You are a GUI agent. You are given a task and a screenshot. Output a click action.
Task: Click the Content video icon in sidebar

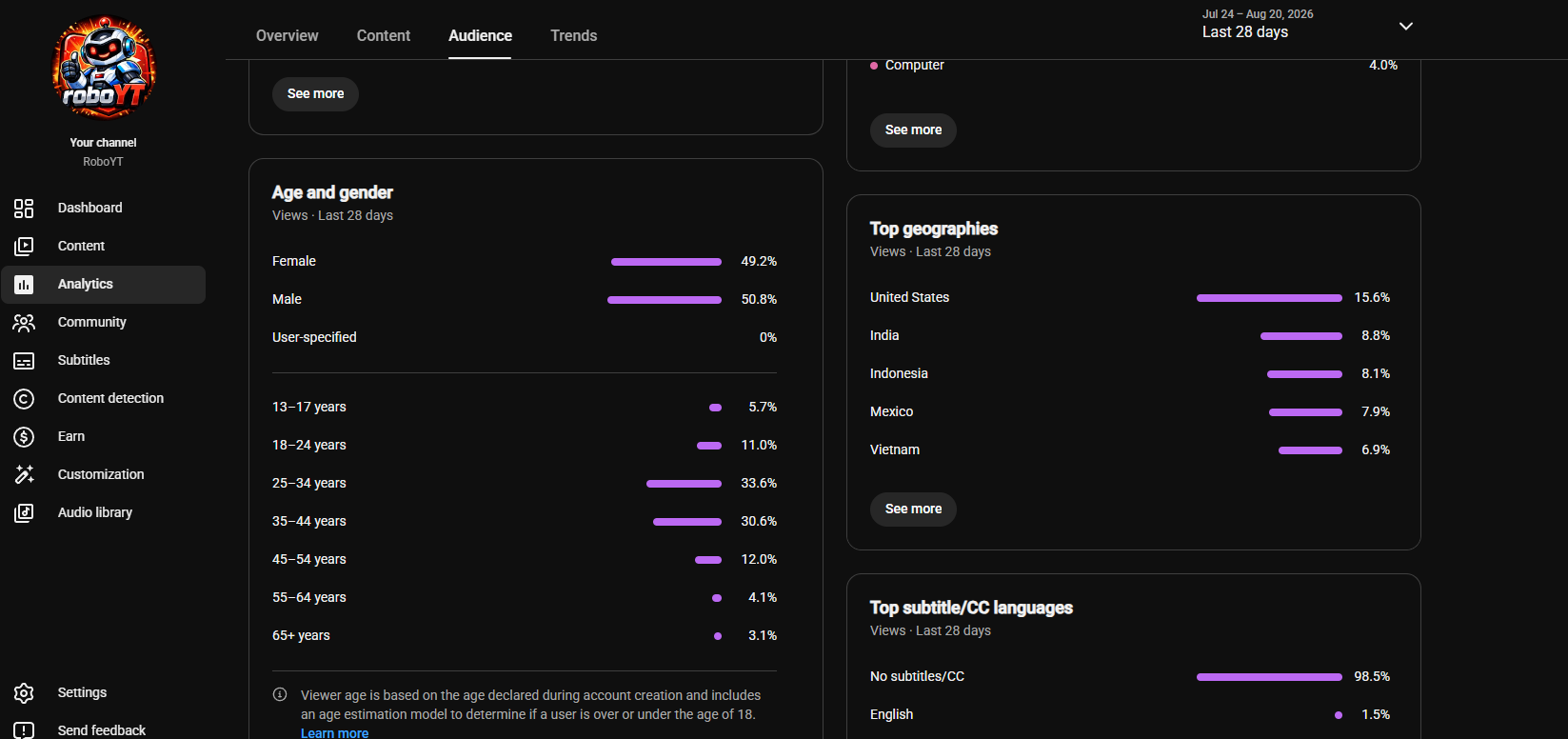point(24,247)
